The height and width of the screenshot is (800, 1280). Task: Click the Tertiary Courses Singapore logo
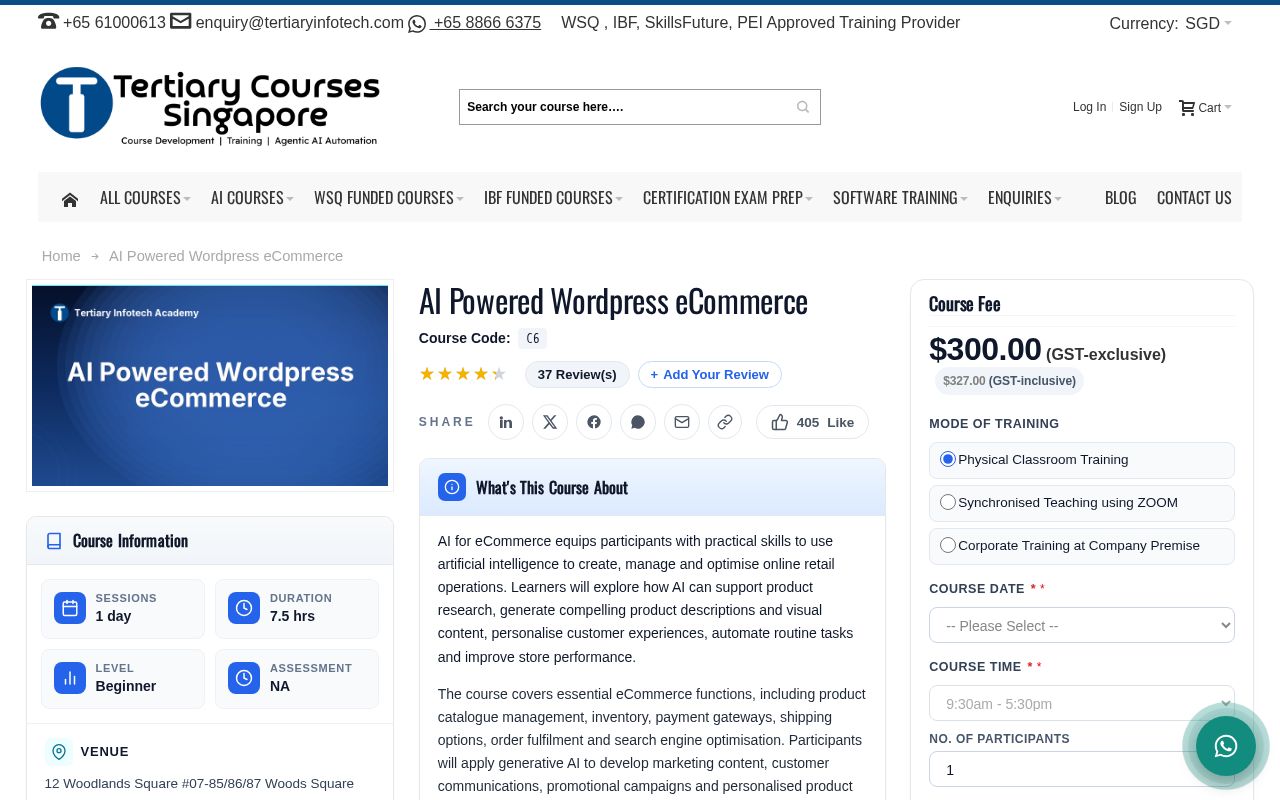point(210,106)
